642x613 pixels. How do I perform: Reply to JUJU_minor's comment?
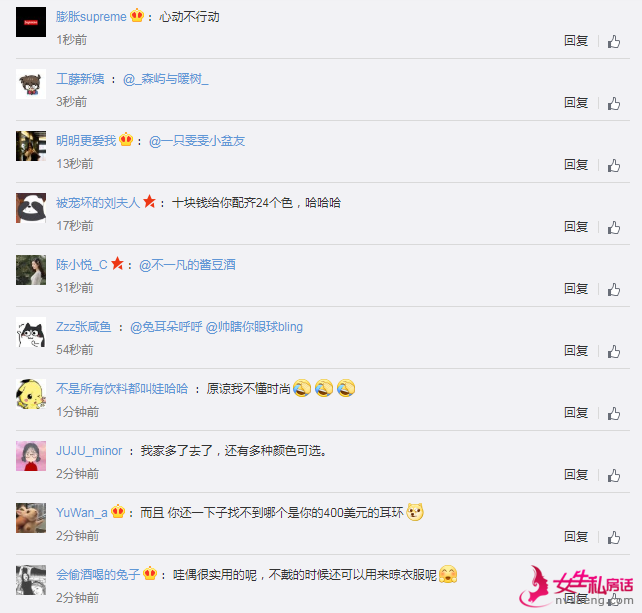[x=576, y=475]
